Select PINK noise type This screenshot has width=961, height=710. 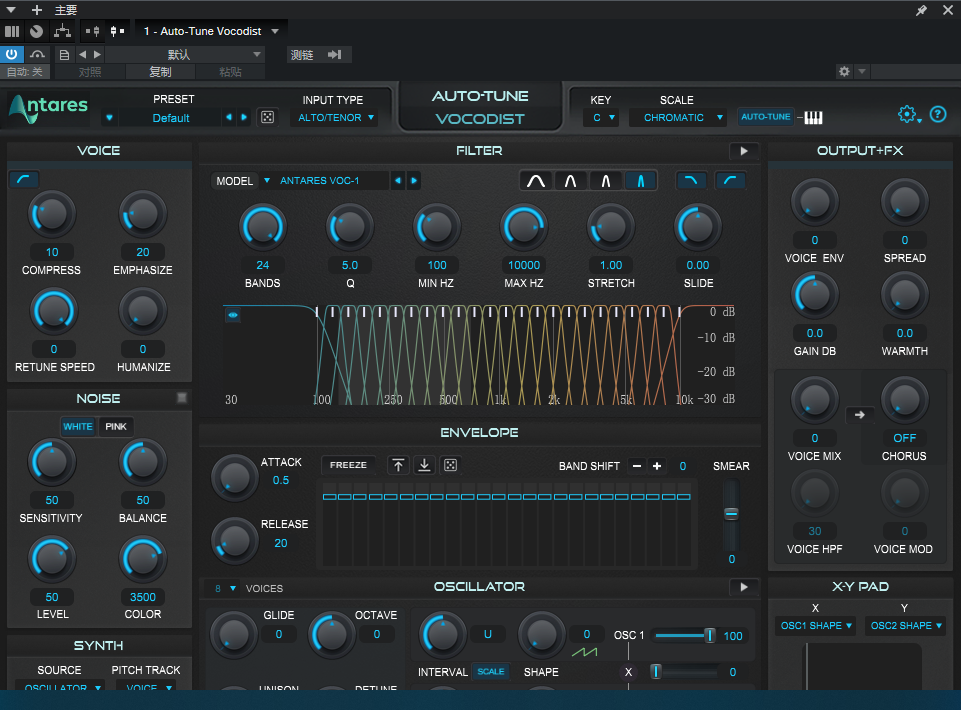click(116, 427)
